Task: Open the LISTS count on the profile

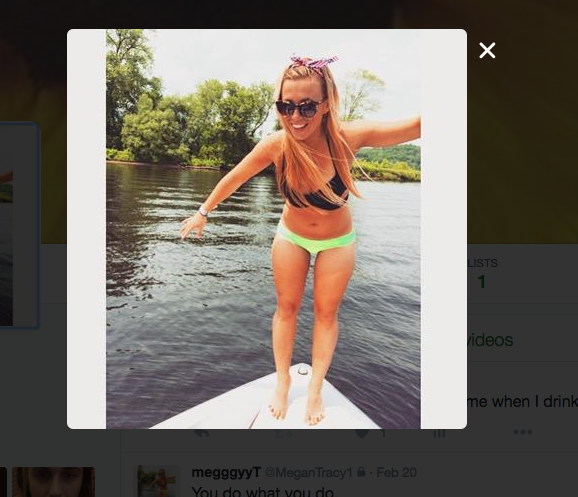Action: [x=481, y=274]
